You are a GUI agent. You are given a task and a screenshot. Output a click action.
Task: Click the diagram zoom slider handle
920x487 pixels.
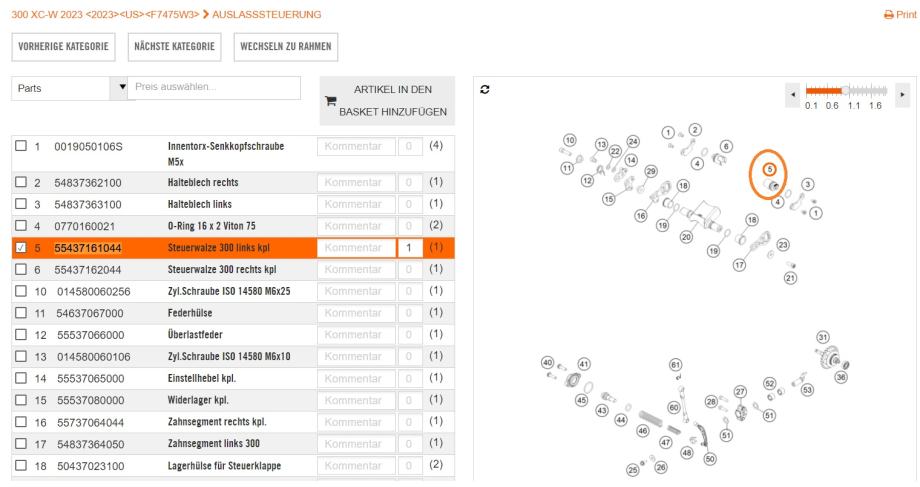848,90
